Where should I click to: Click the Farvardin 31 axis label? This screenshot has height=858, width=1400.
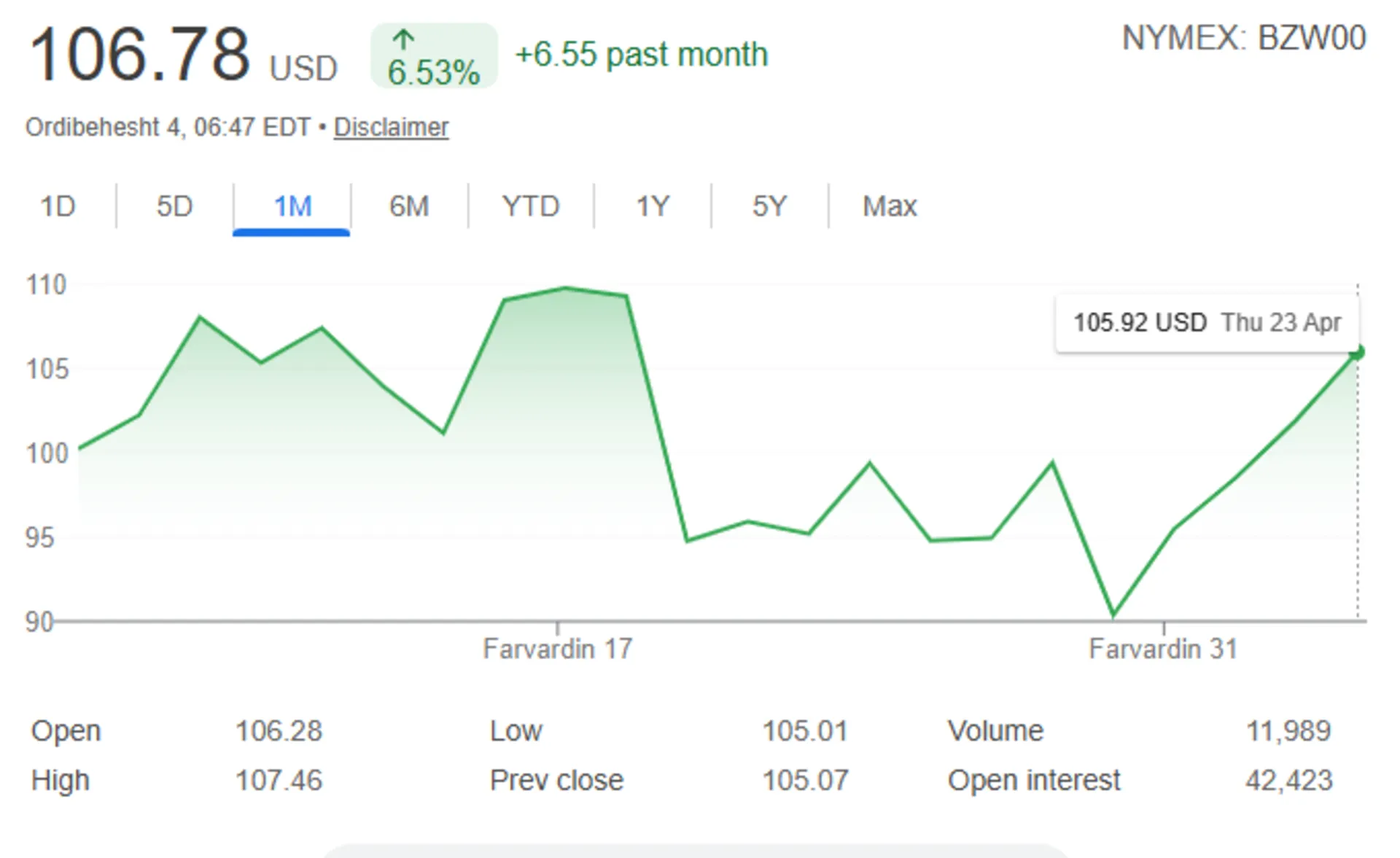(x=1163, y=649)
